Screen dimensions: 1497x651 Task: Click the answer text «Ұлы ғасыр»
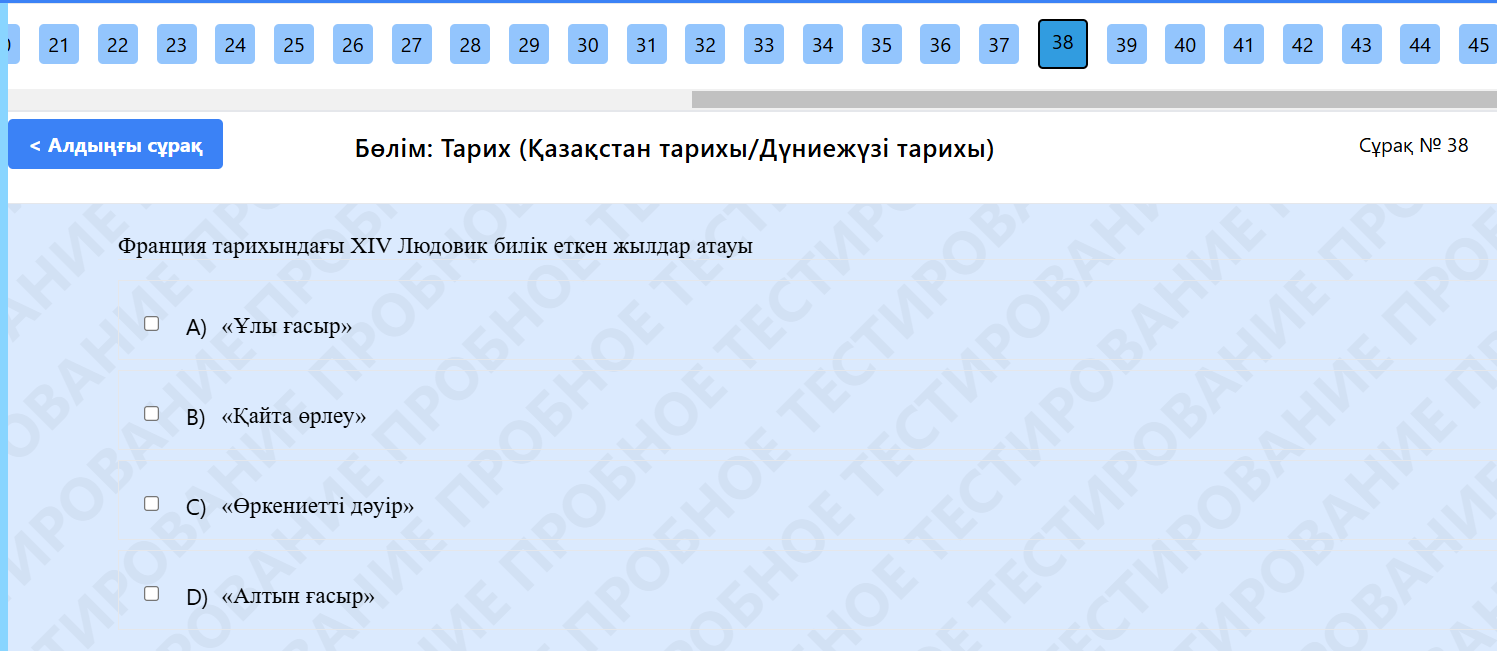click(287, 327)
